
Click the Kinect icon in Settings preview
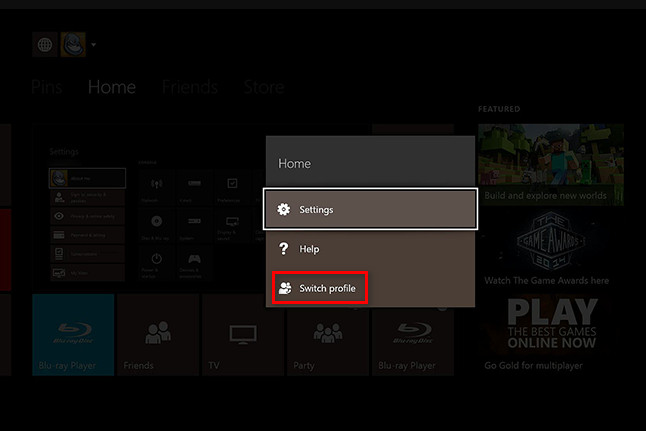pos(194,183)
